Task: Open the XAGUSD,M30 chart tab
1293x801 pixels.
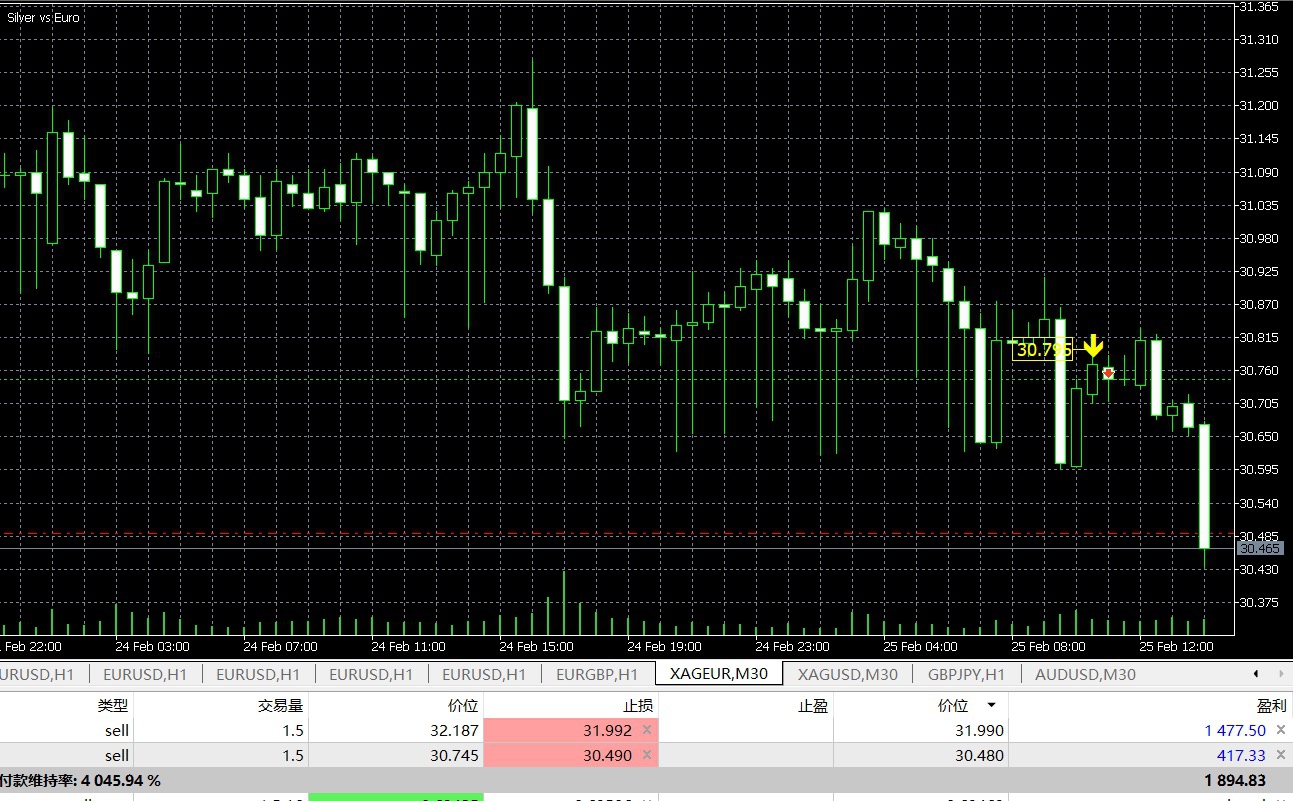Action: pos(848,674)
